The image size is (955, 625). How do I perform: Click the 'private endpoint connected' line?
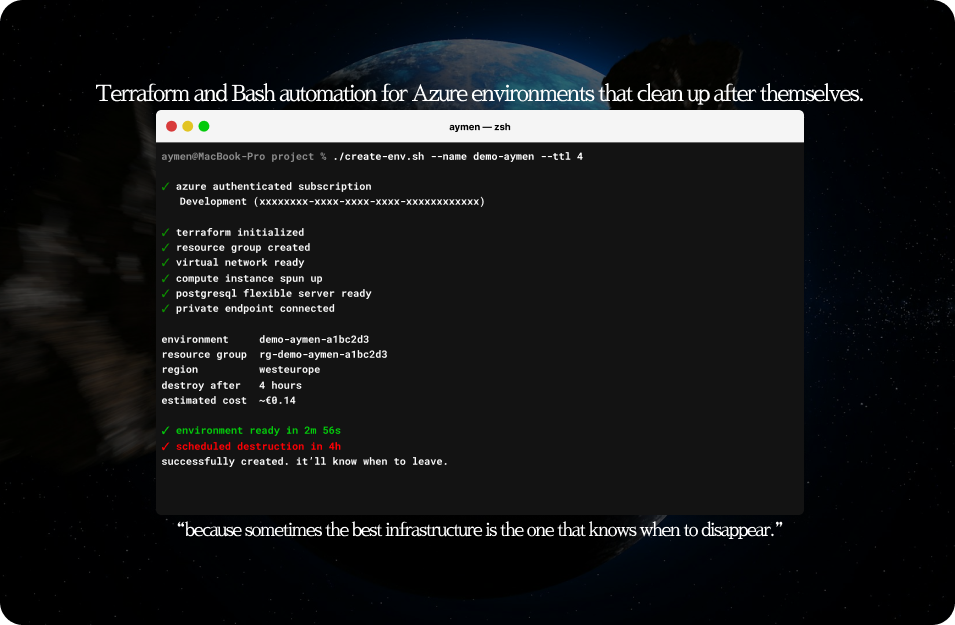point(248,309)
